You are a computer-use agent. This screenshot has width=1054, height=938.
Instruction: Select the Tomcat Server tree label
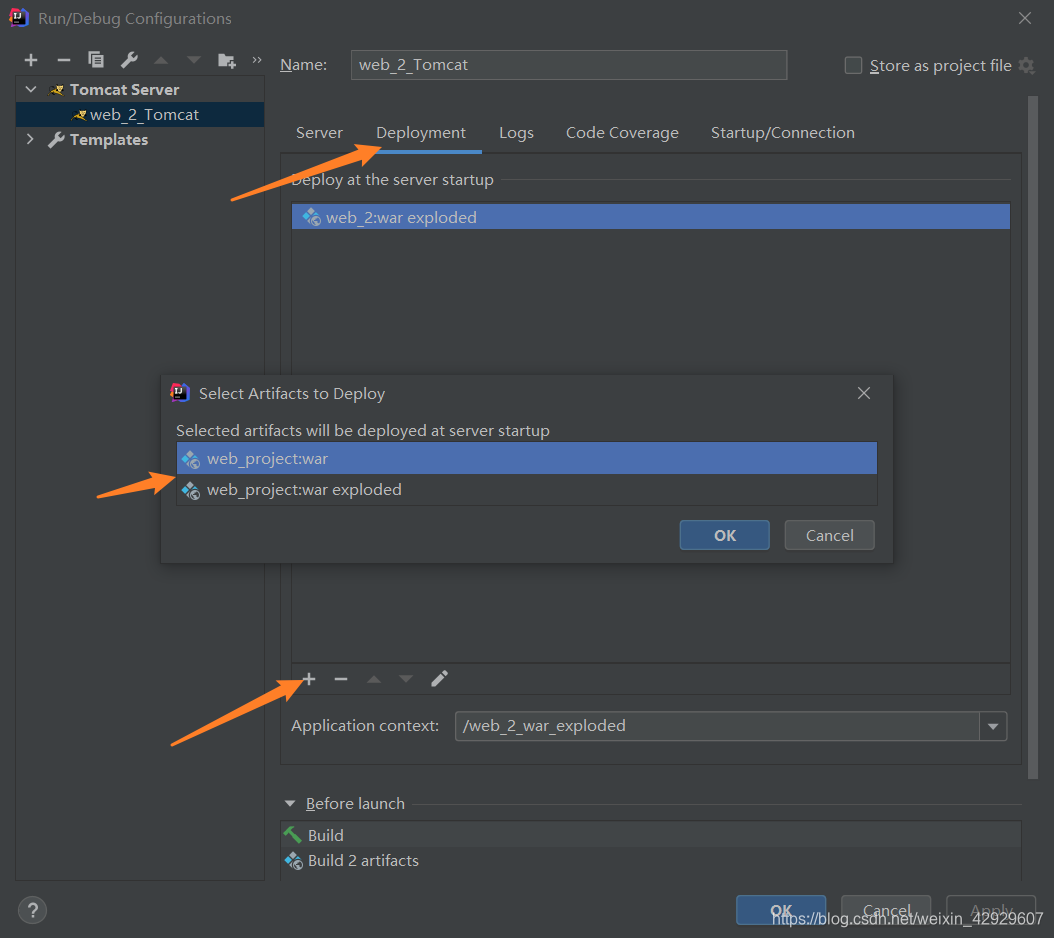point(124,89)
